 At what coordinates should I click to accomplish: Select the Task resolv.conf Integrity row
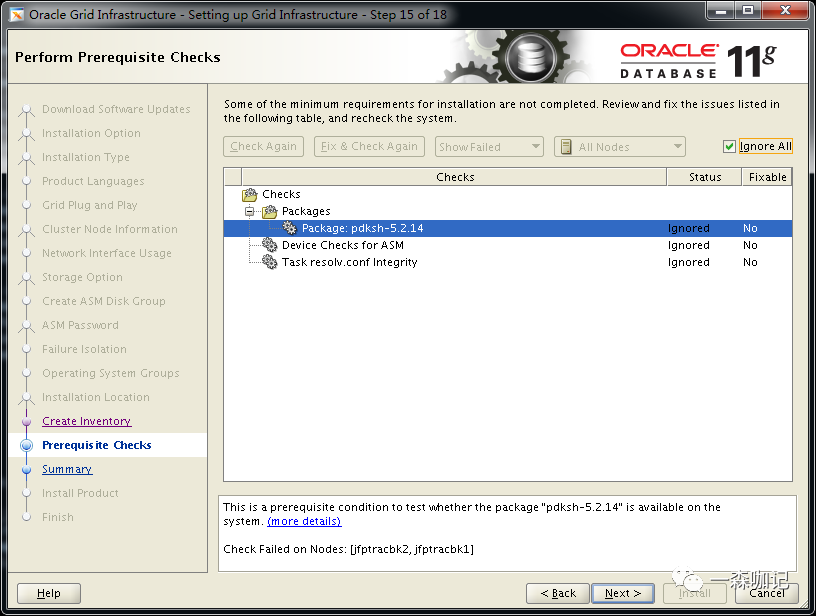click(x=508, y=262)
